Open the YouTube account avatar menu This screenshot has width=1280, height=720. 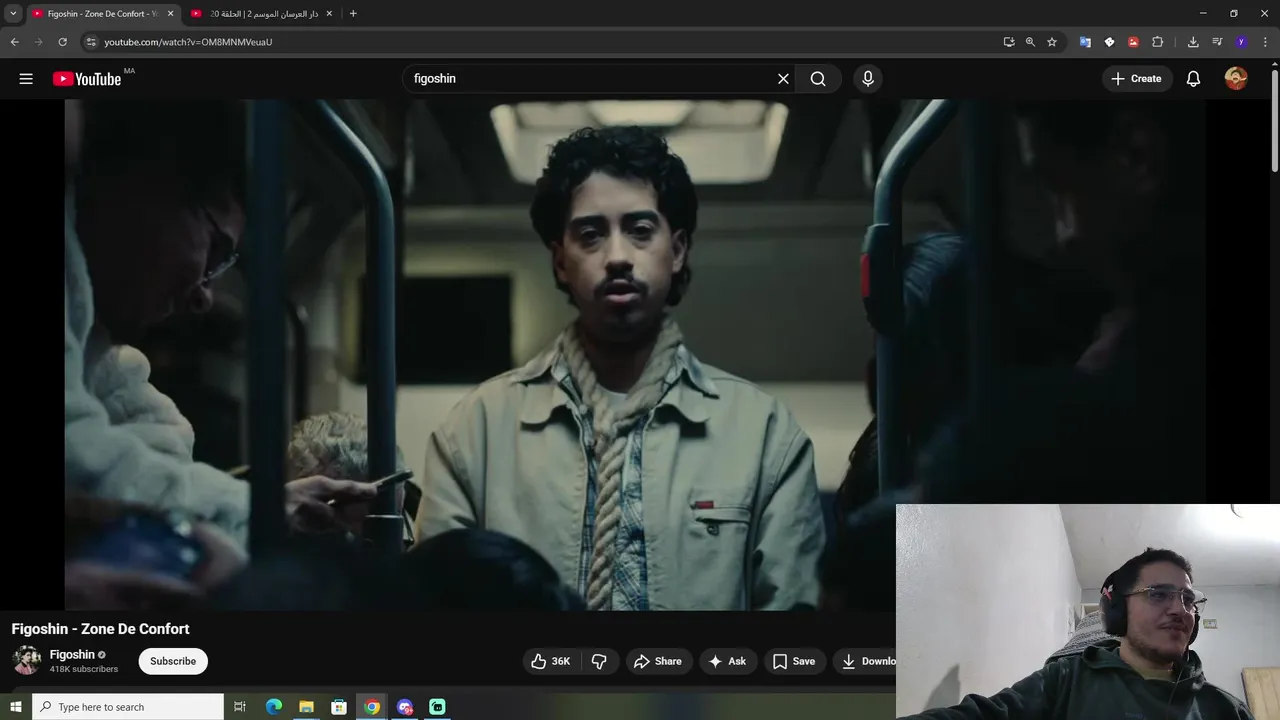[x=1236, y=79]
